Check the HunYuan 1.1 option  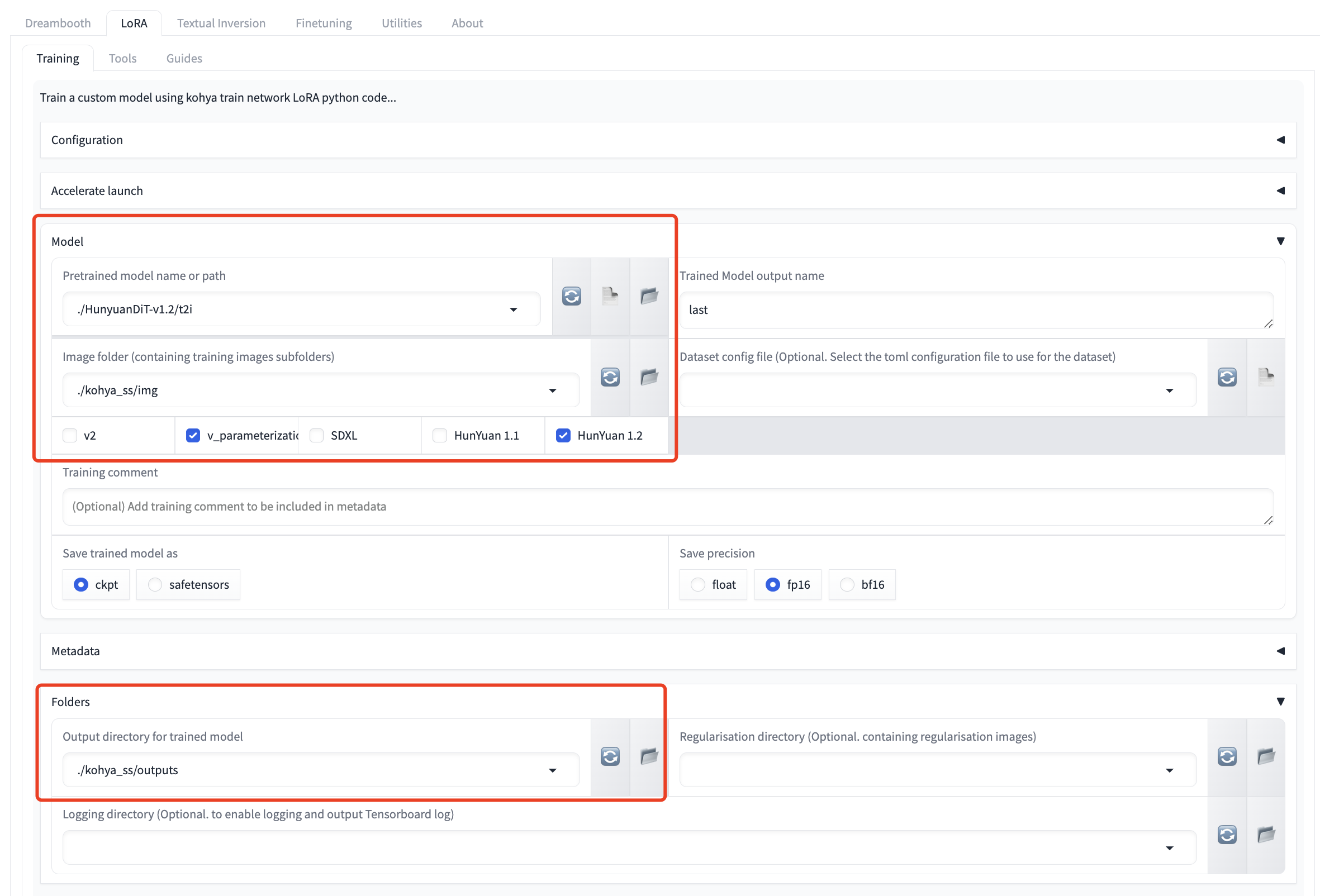(440, 436)
